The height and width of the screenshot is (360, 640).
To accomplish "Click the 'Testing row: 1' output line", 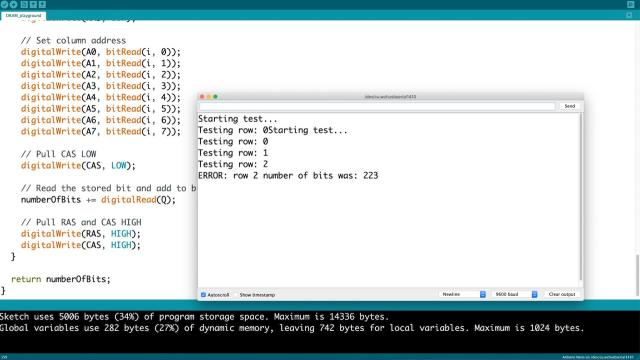I will coord(233,153).
